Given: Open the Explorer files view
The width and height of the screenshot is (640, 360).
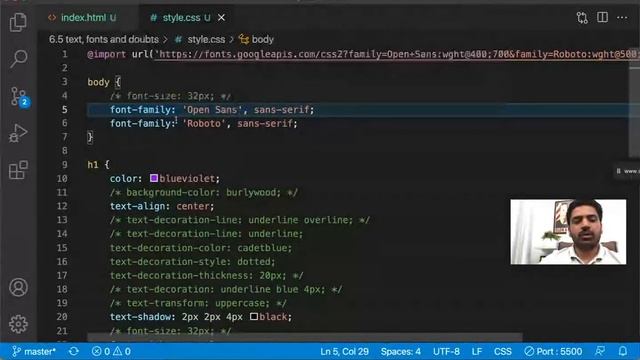Looking at the screenshot, I should [18, 22].
